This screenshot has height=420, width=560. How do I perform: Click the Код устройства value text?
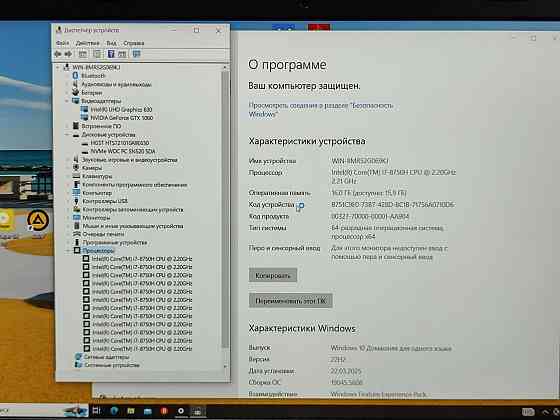tap(393, 205)
